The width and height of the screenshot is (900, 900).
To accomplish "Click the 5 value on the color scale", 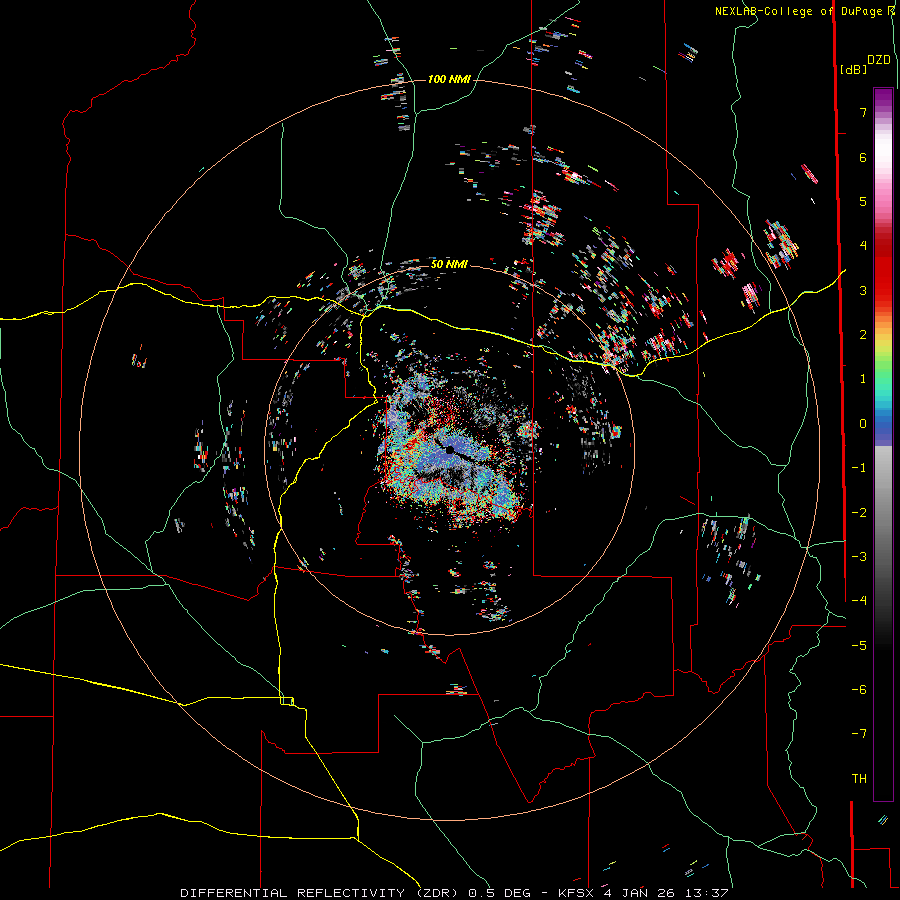I will coord(863,201).
